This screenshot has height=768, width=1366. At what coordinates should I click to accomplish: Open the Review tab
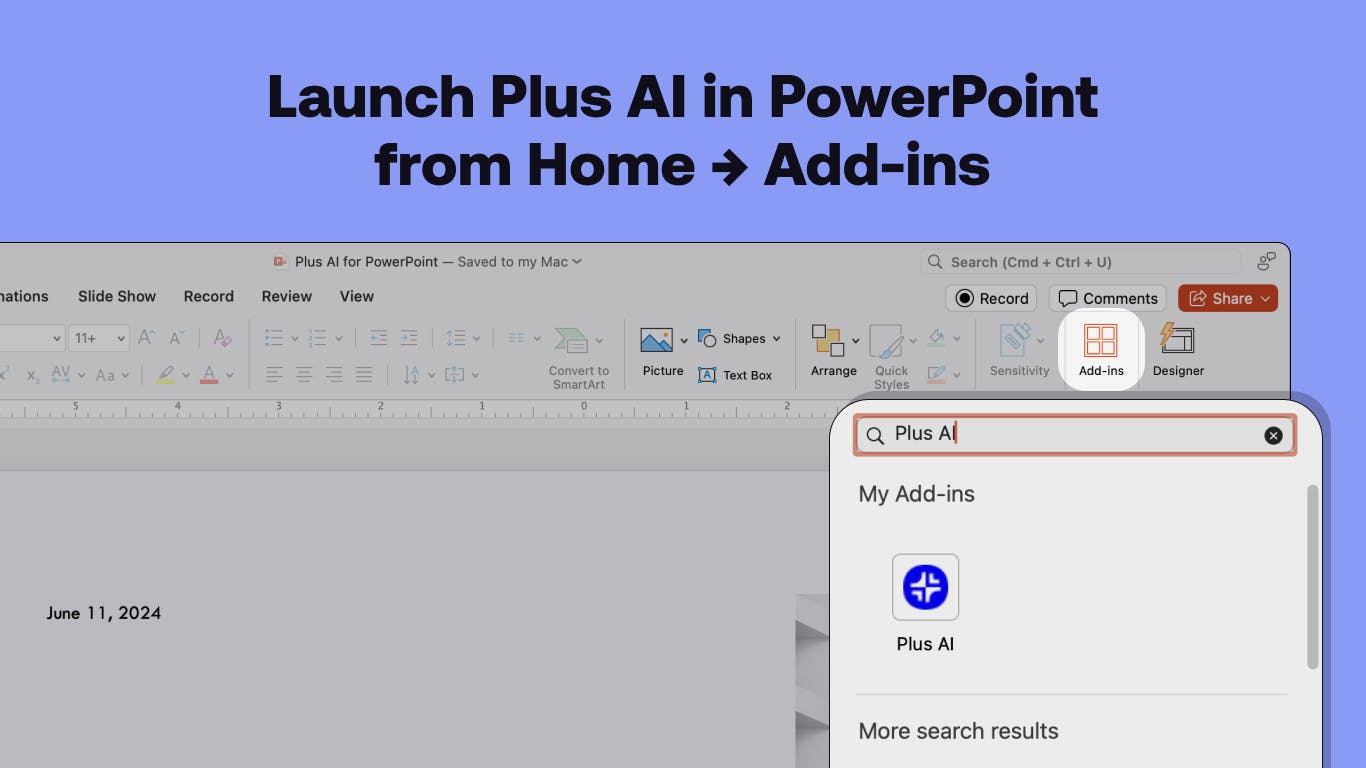(287, 296)
